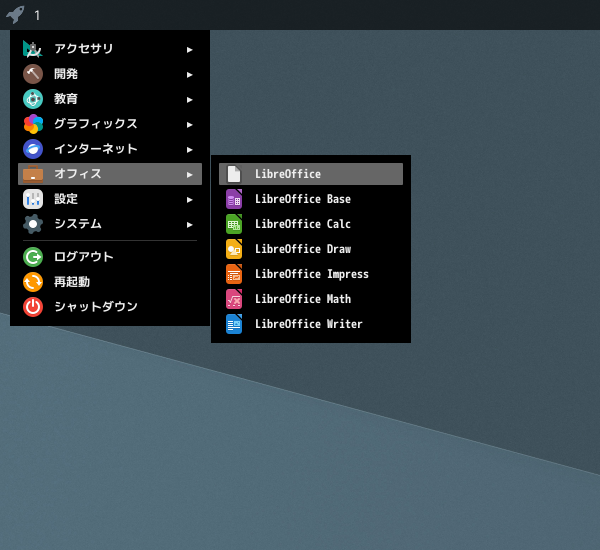Click the 設定 sliders icon
The height and width of the screenshot is (550, 600).
click(x=33, y=199)
